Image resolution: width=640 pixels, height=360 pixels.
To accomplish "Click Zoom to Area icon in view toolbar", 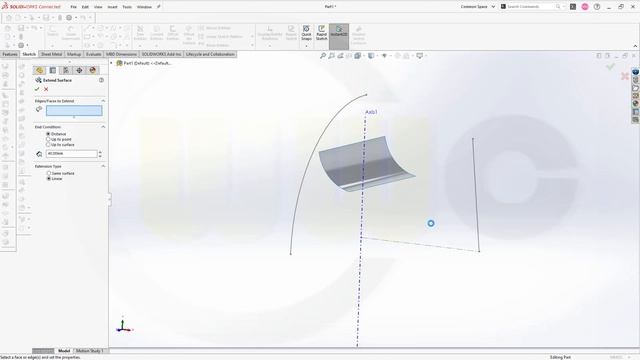I will coord(331,56).
